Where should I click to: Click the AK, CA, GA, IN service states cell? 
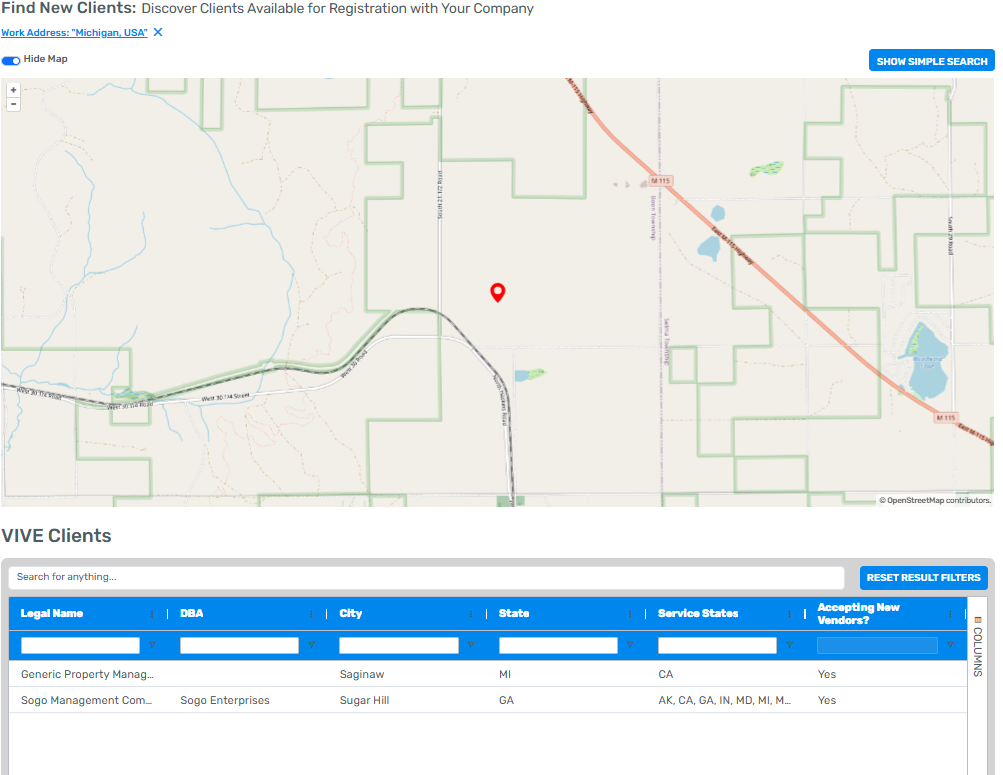724,700
